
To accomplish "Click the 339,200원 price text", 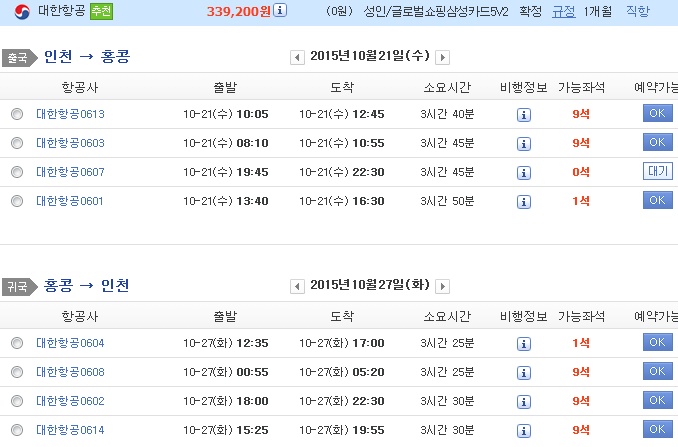I will pyautogui.click(x=239, y=11).
